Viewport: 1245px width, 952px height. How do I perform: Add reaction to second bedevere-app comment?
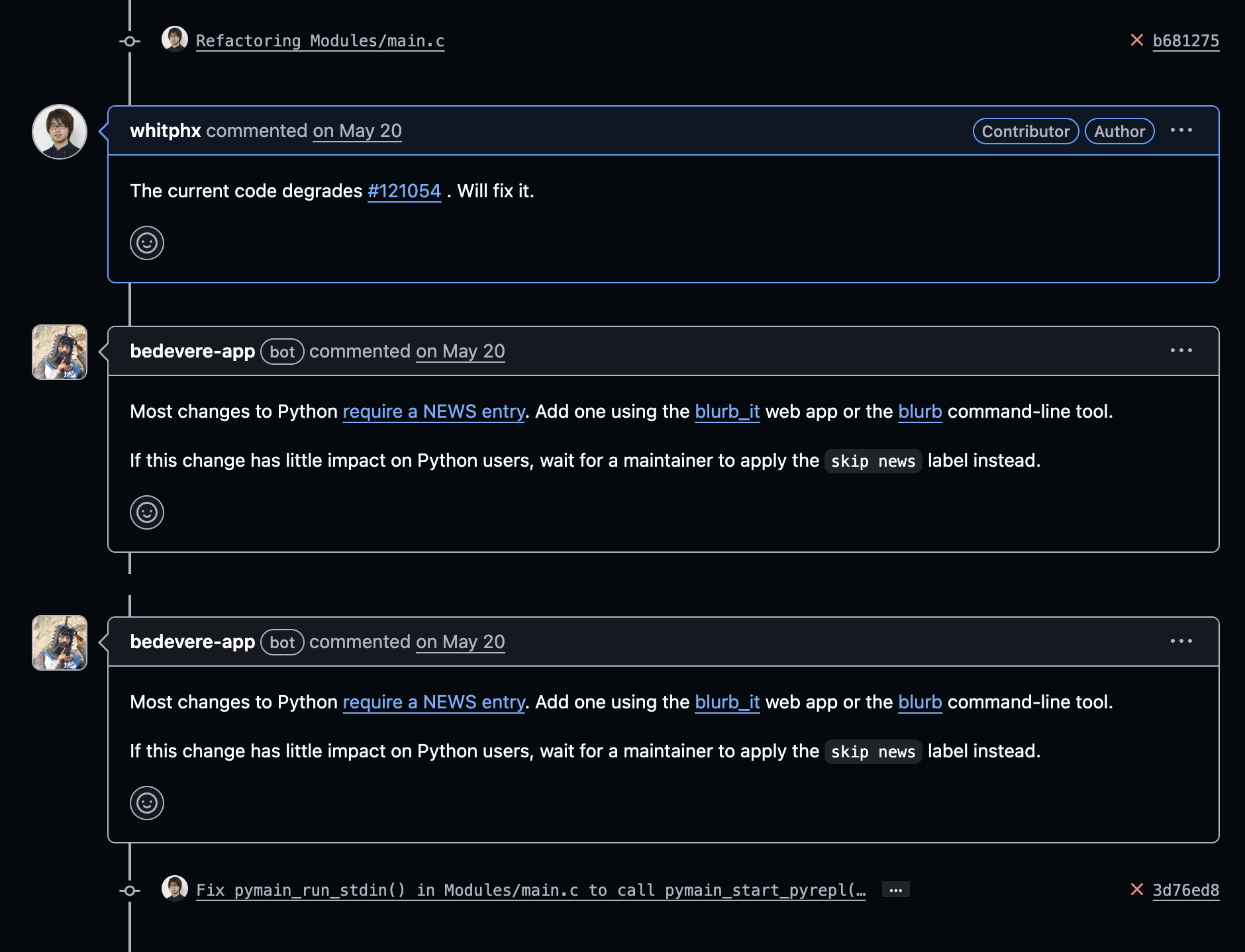147,803
